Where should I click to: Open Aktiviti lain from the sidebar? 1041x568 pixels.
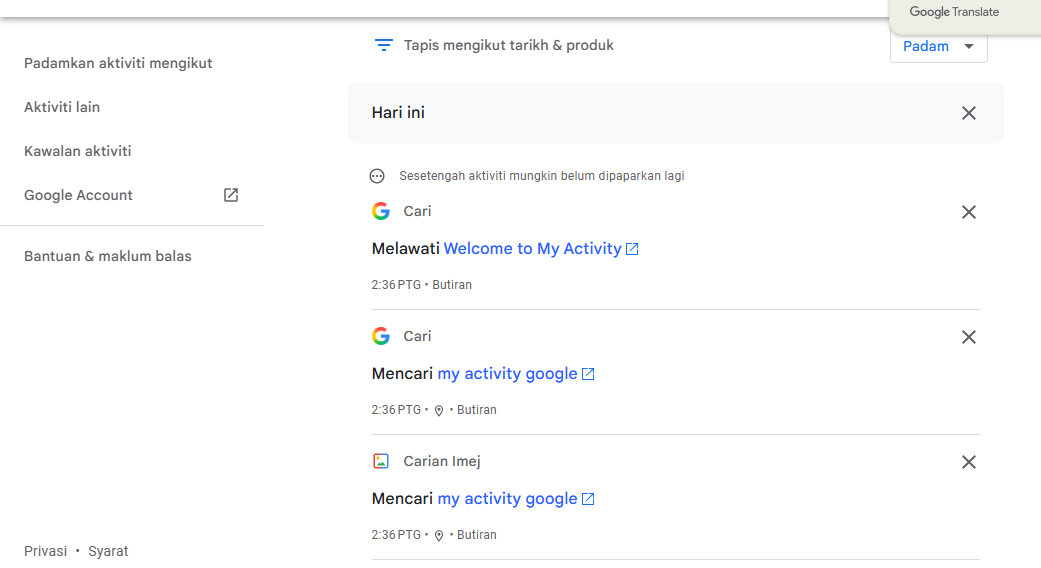coord(62,107)
